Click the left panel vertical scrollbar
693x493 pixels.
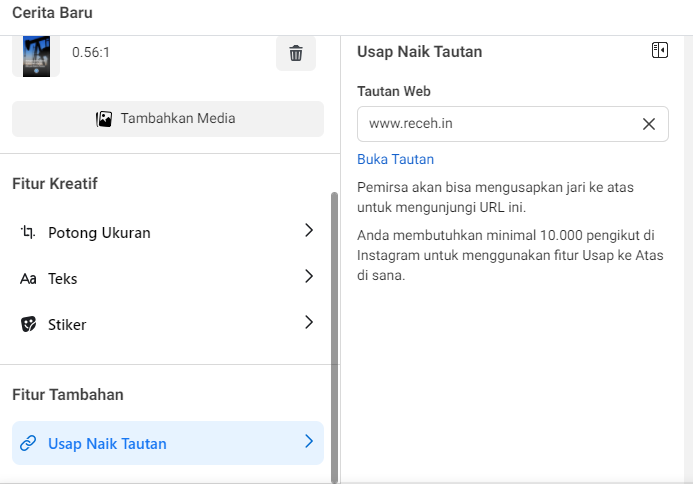[x=334, y=337]
